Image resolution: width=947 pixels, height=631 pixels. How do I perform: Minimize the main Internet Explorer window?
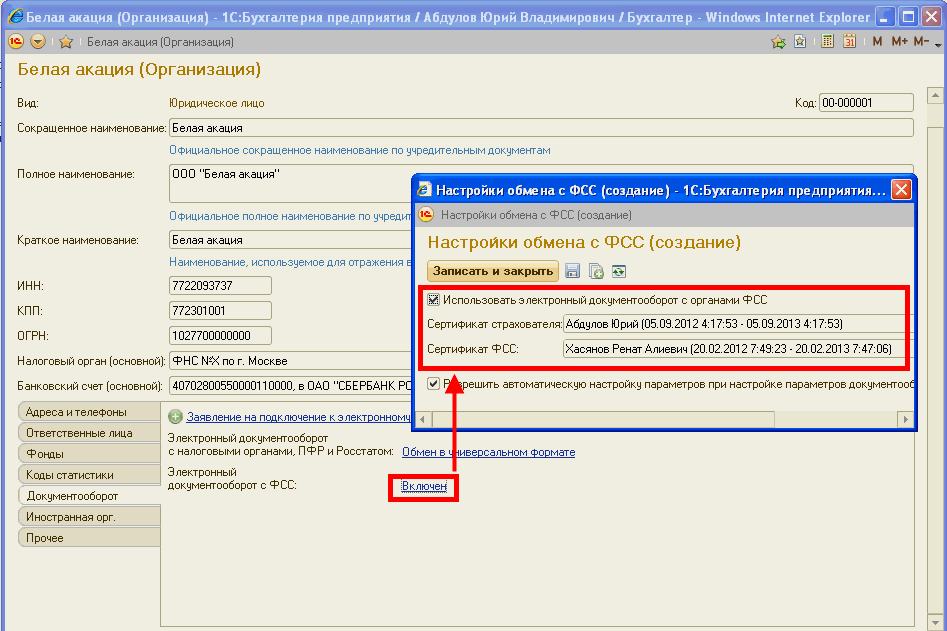coord(885,17)
